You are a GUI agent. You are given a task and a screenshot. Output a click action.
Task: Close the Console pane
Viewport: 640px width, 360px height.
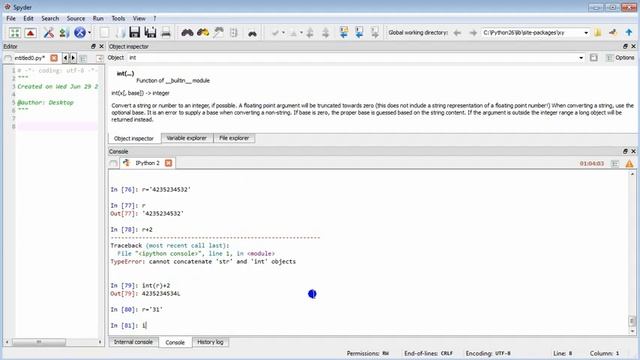click(633, 151)
